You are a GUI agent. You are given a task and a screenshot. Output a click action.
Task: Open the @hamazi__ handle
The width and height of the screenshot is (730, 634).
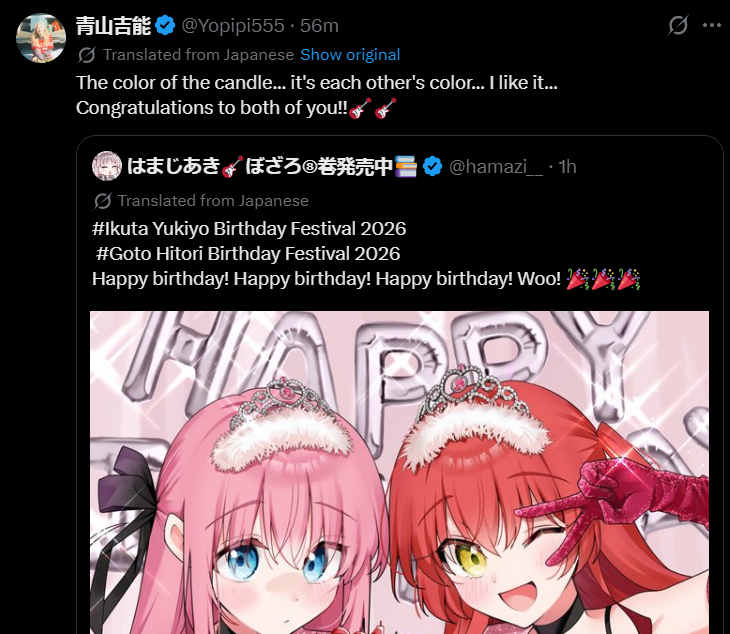coord(496,167)
